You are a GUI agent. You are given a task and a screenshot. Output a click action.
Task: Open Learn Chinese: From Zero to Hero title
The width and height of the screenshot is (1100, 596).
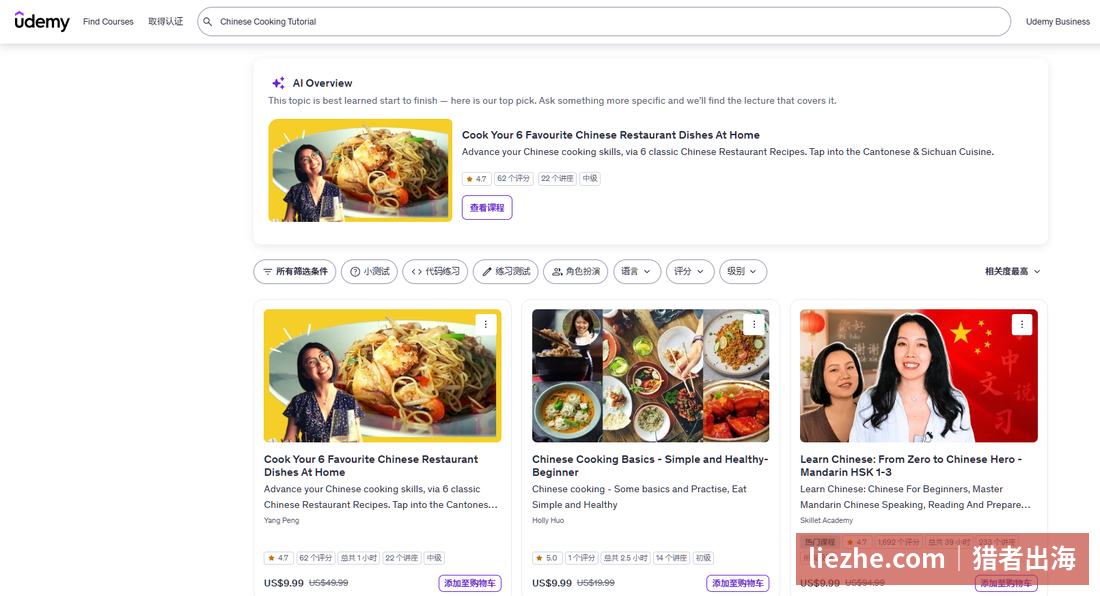click(x=911, y=466)
